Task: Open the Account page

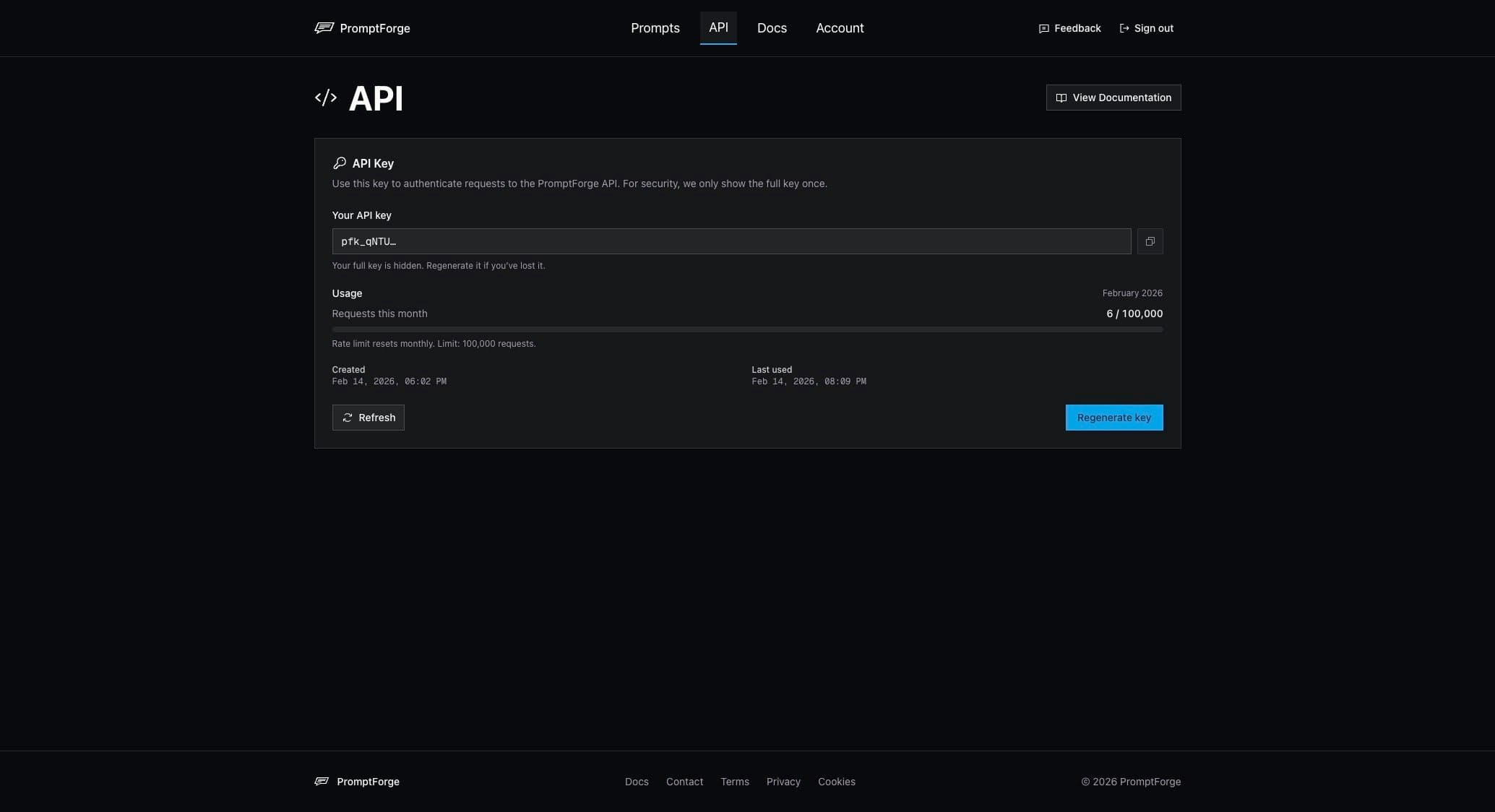Action: (840, 28)
